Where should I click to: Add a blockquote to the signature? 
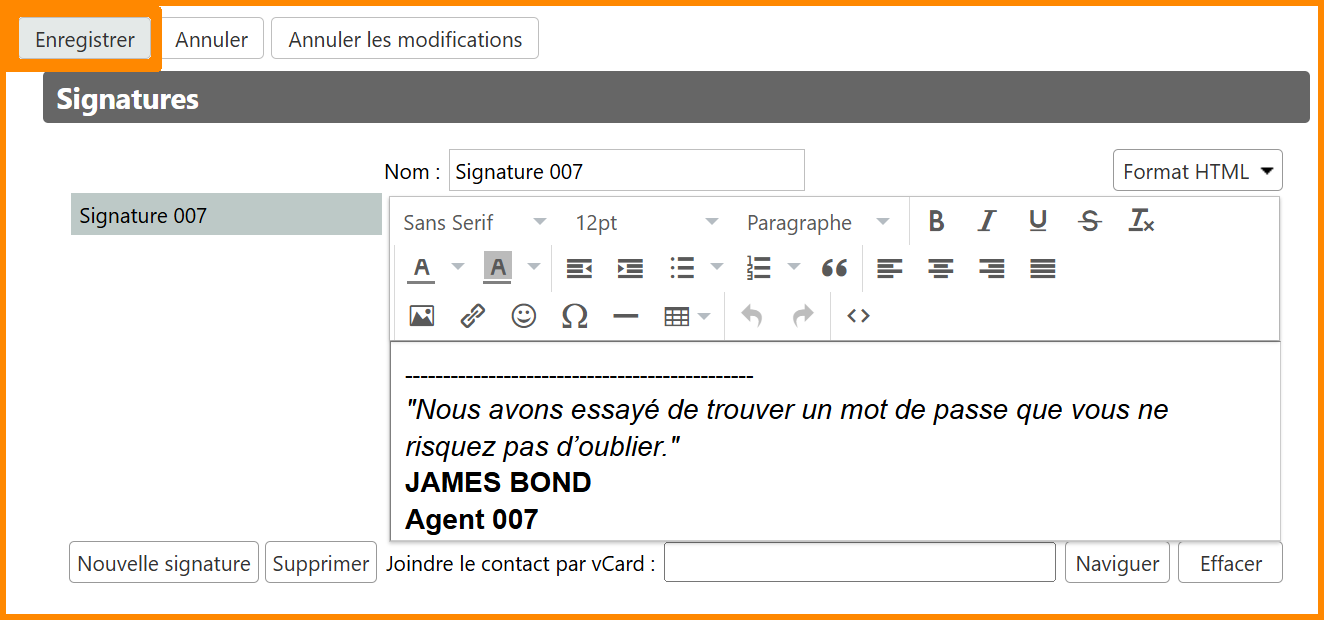[x=834, y=268]
